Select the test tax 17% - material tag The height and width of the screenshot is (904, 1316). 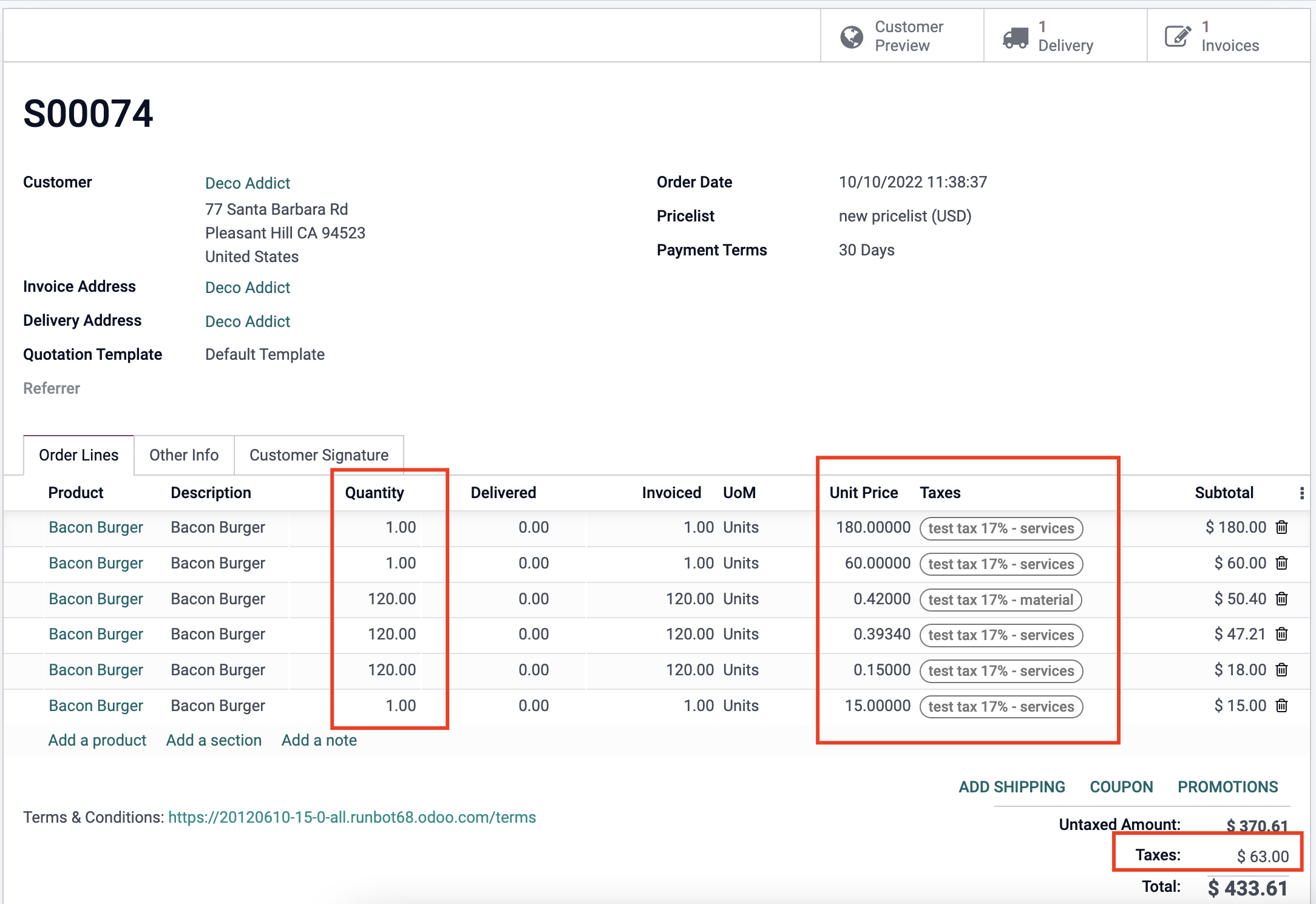(1001, 600)
